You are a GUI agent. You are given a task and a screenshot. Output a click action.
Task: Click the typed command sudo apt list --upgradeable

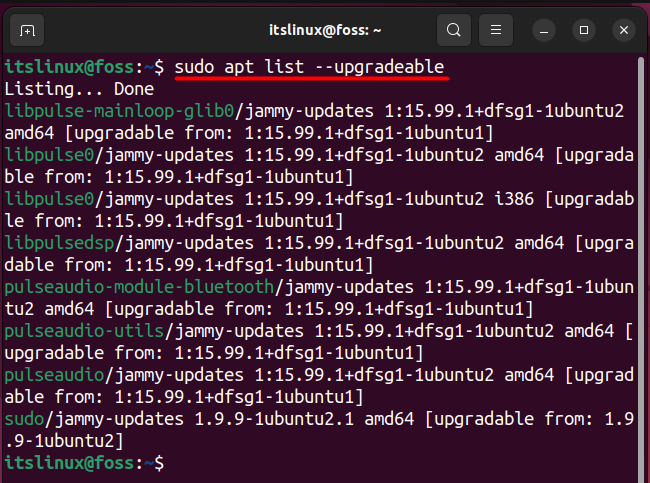click(309, 67)
